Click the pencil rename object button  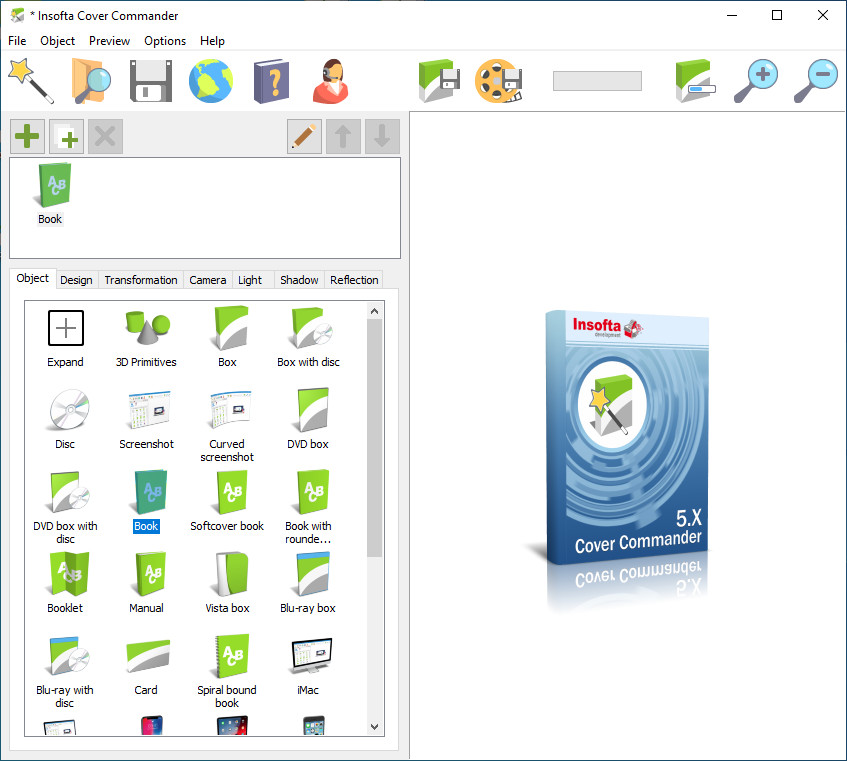pyautogui.click(x=304, y=137)
